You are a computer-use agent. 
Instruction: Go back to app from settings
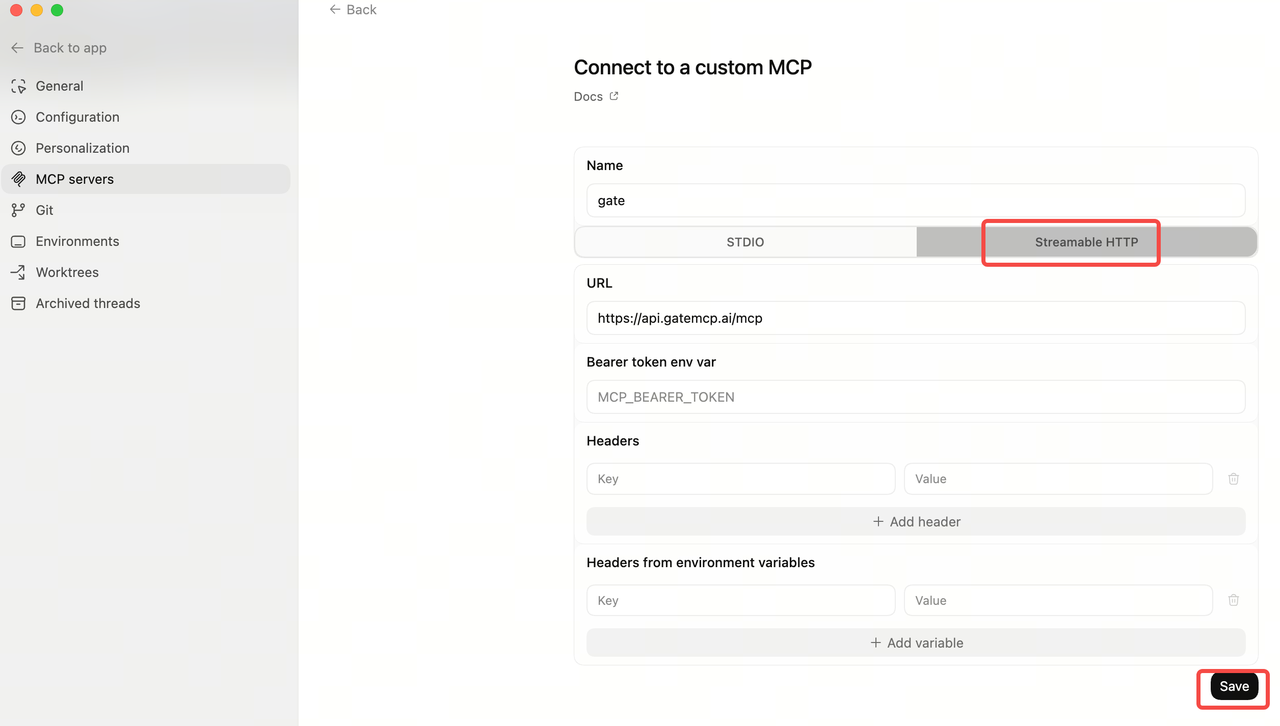pos(59,48)
